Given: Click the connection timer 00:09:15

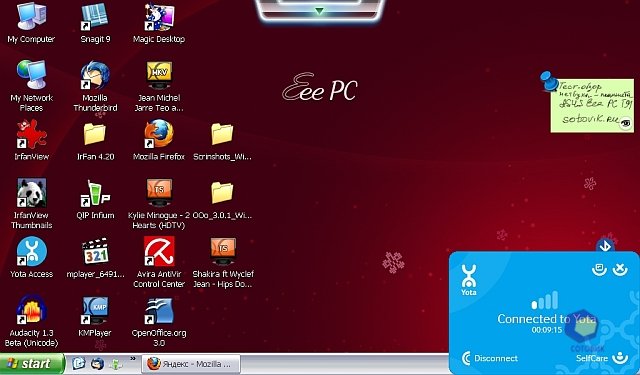Looking at the screenshot, I should click(x=547, y=330).
